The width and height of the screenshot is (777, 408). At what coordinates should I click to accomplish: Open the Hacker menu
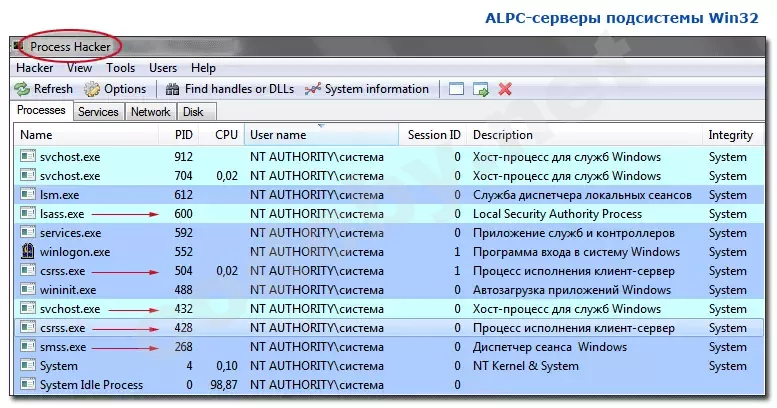35,68
